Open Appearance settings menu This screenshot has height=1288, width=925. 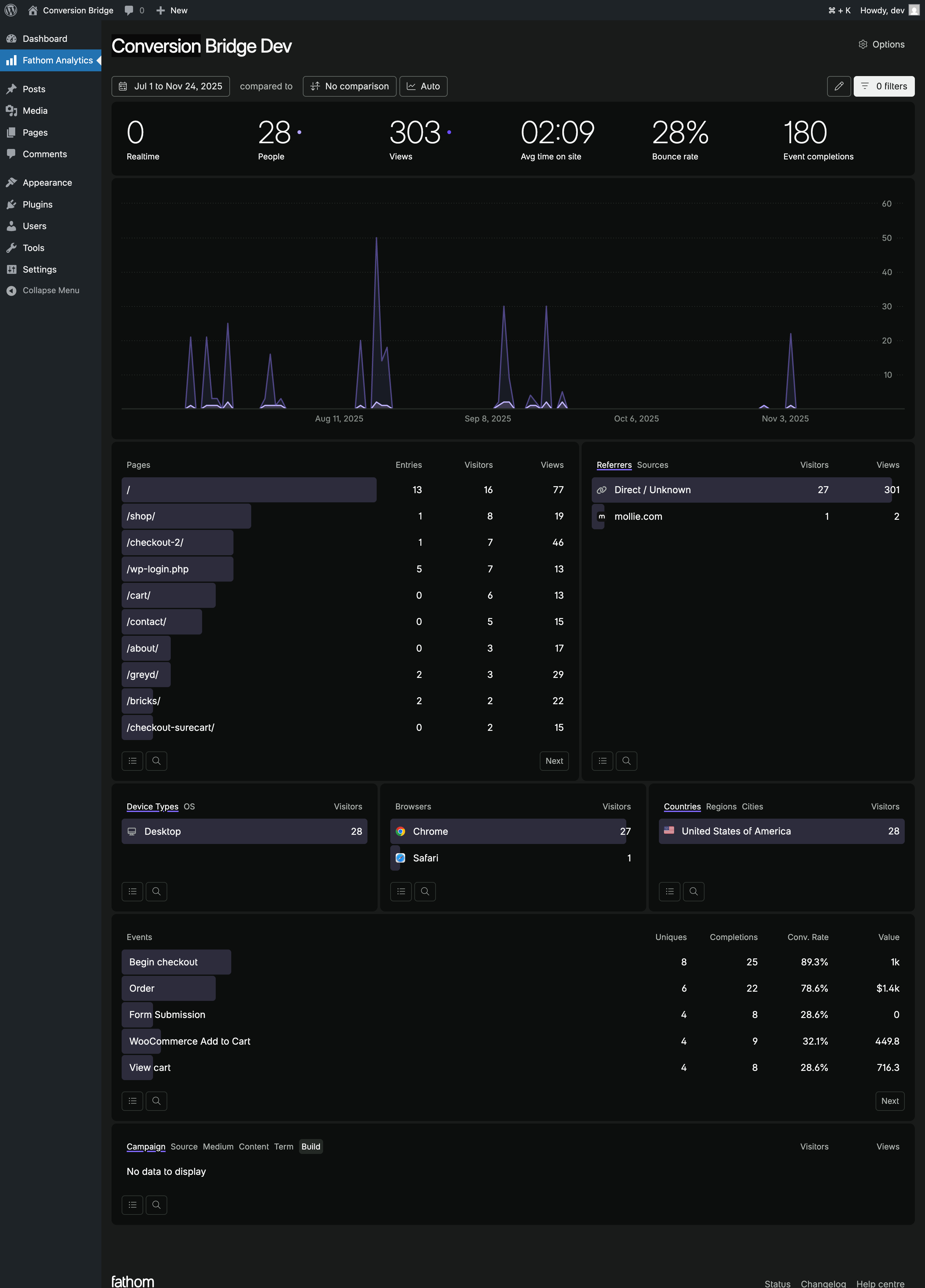[50, 183]
